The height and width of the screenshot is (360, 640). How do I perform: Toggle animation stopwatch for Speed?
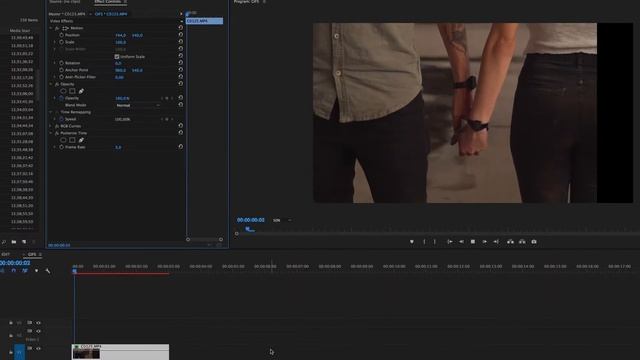click(62, 119)
